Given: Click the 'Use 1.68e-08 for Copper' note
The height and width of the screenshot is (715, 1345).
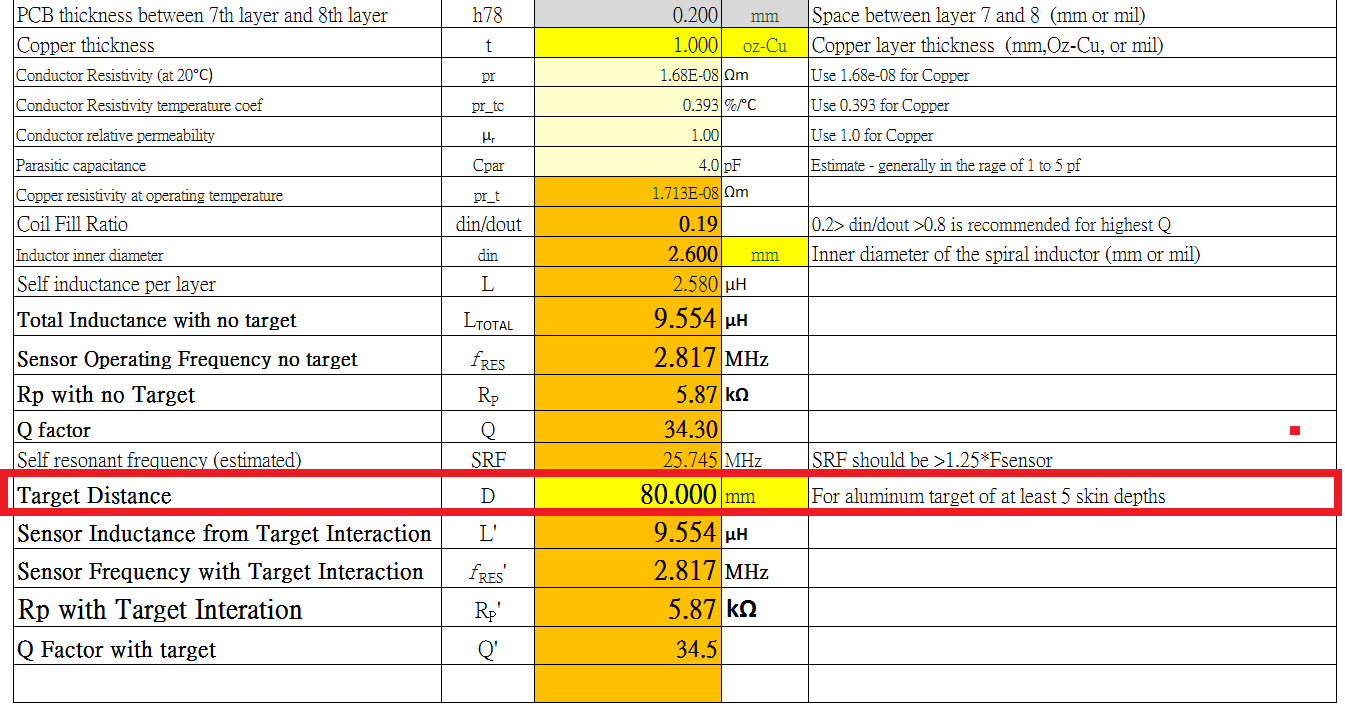Looking at the screenshot, I should tap(890, 75).
